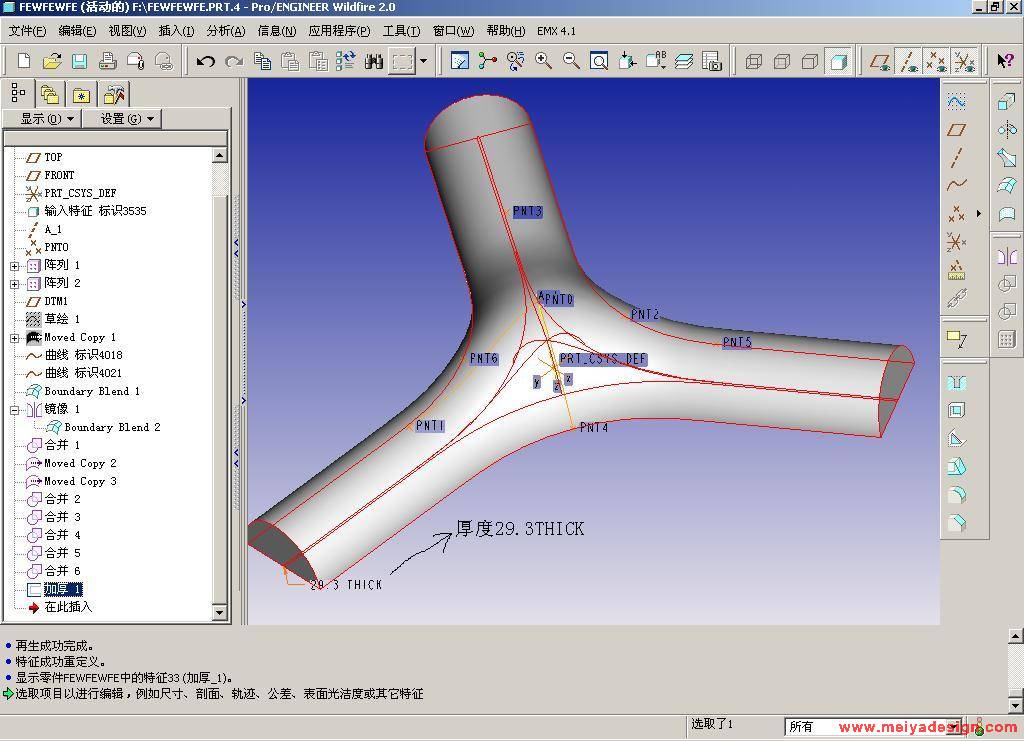1024x741 pixels.
Task: Select the 合并 6 feature in tree
Action: [63, 571]
